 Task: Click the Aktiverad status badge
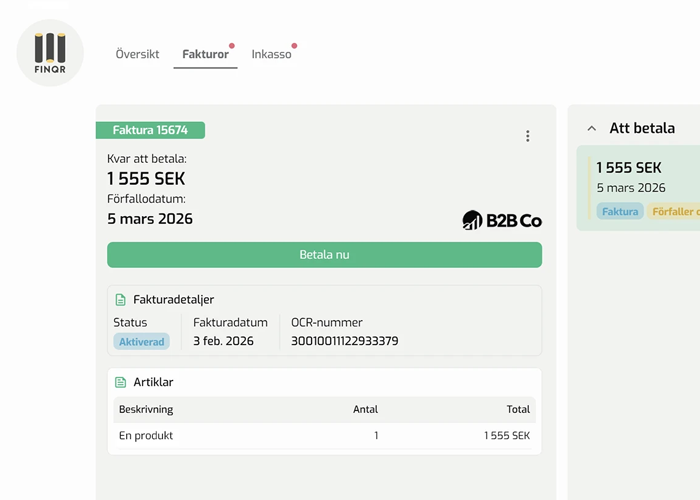click(x=141, y=341)
